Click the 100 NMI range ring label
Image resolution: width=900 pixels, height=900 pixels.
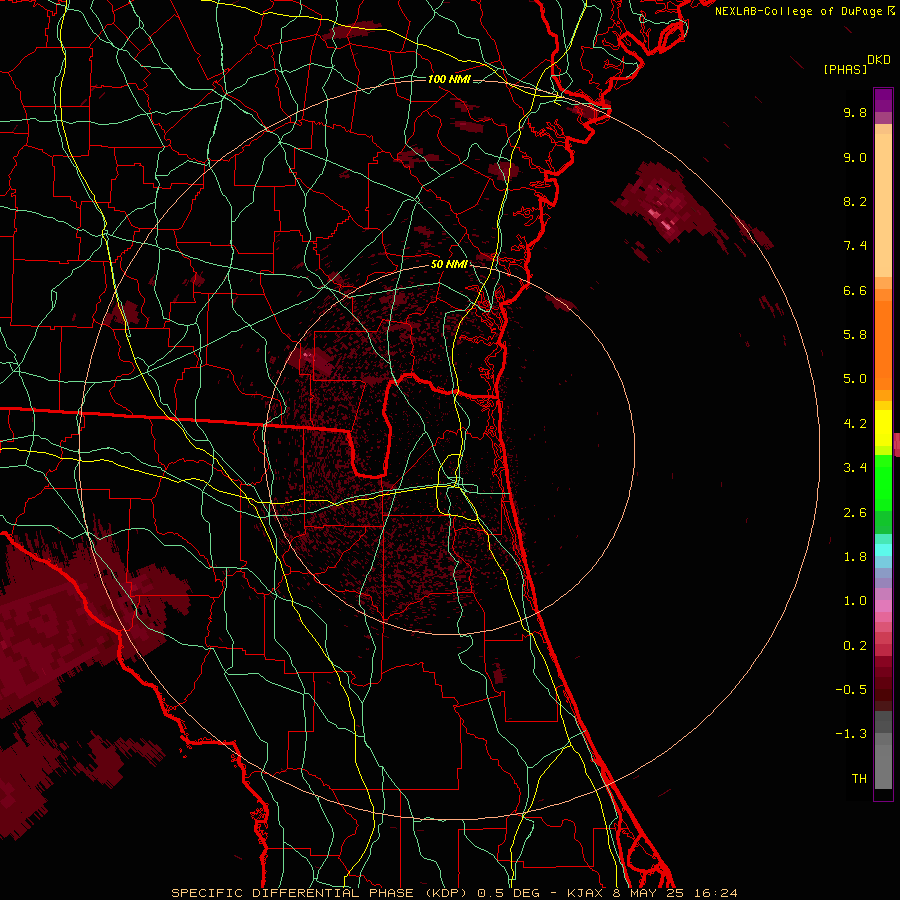(449, 79)
